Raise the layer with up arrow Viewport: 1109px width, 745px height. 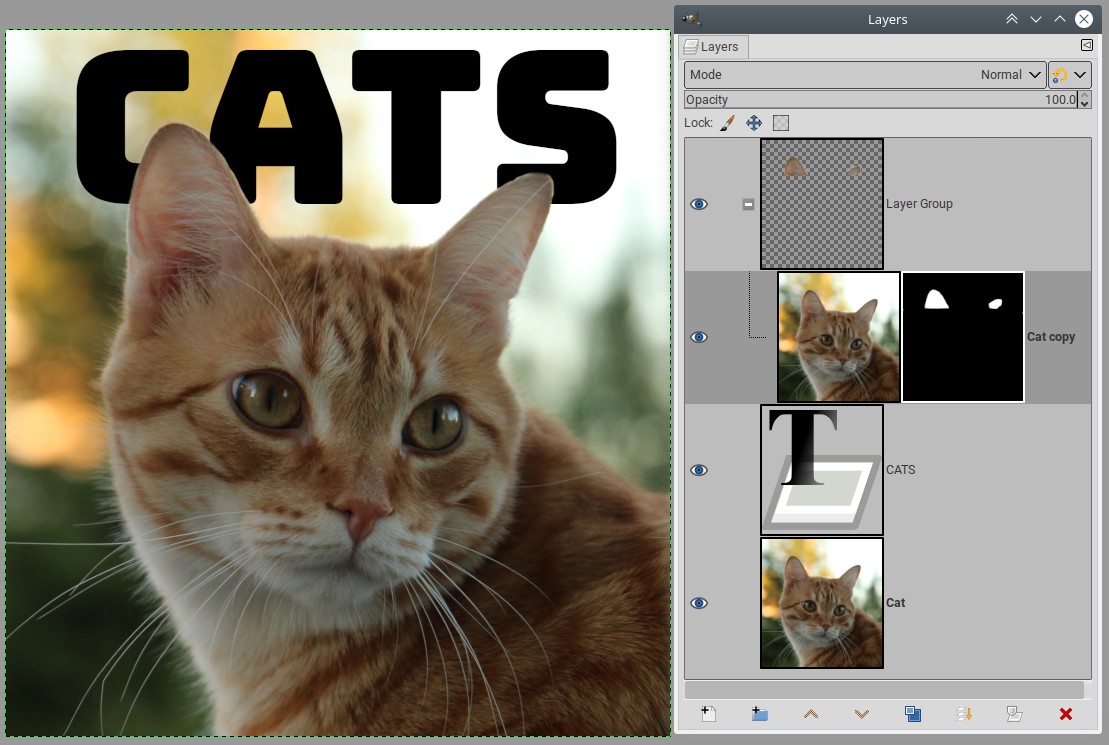(x=811, y=713)
